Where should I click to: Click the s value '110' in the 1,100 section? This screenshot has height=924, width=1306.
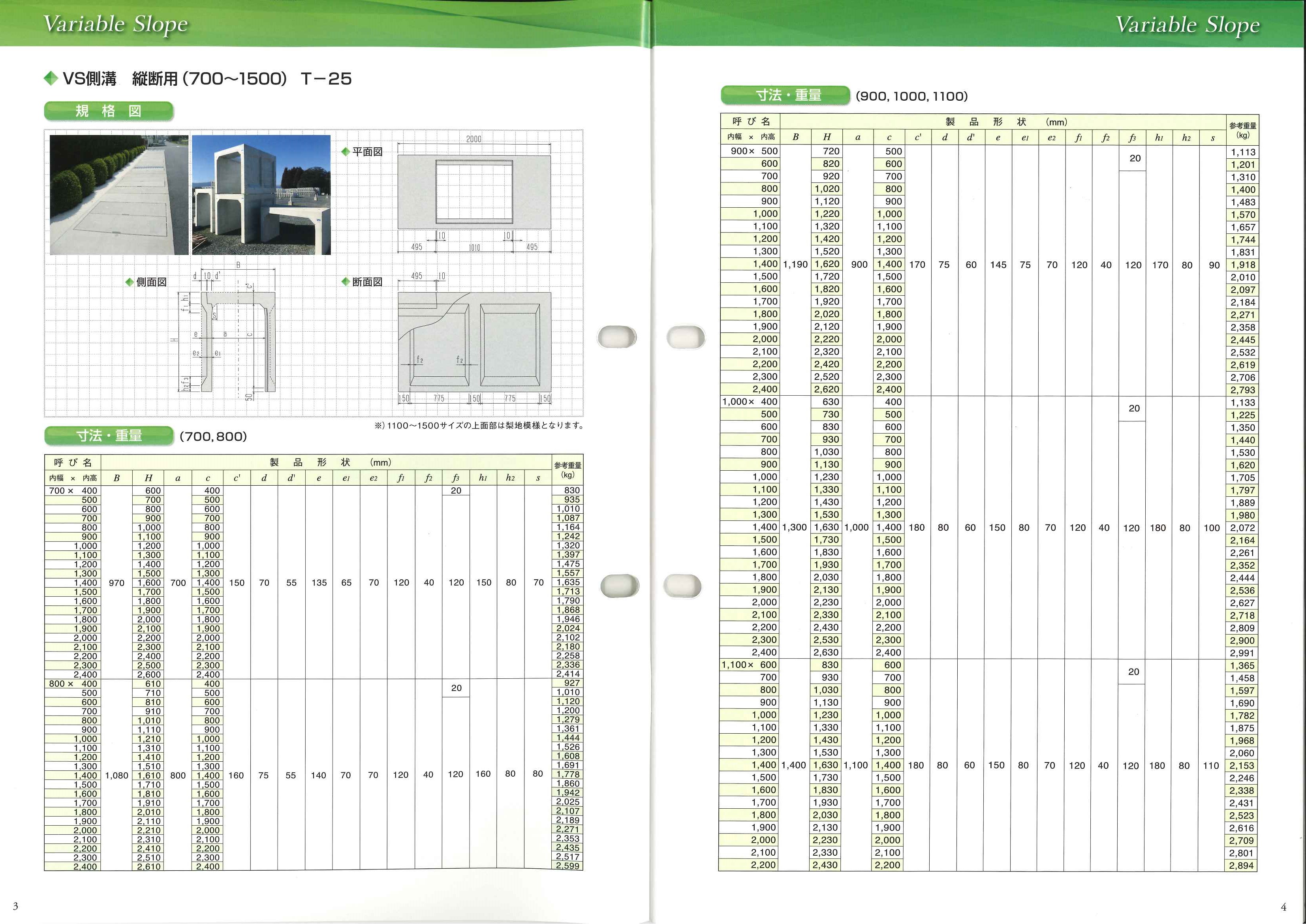[x=1211, y=766]
